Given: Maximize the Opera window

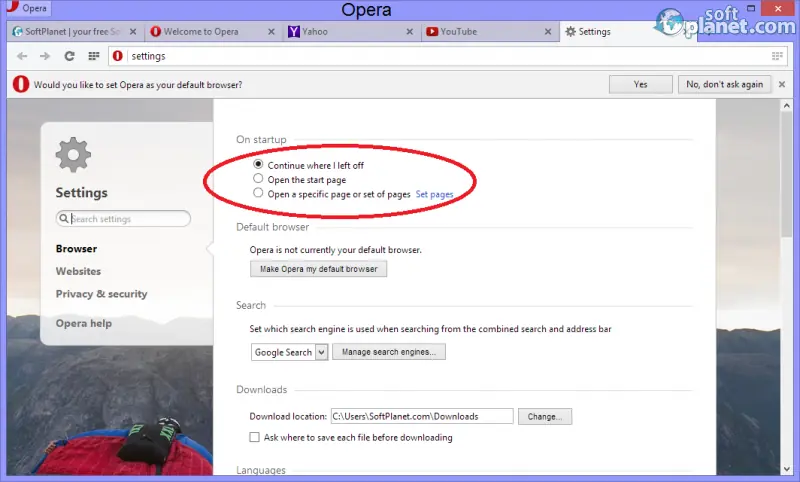Looking at the screenshot, I should 751,8.
